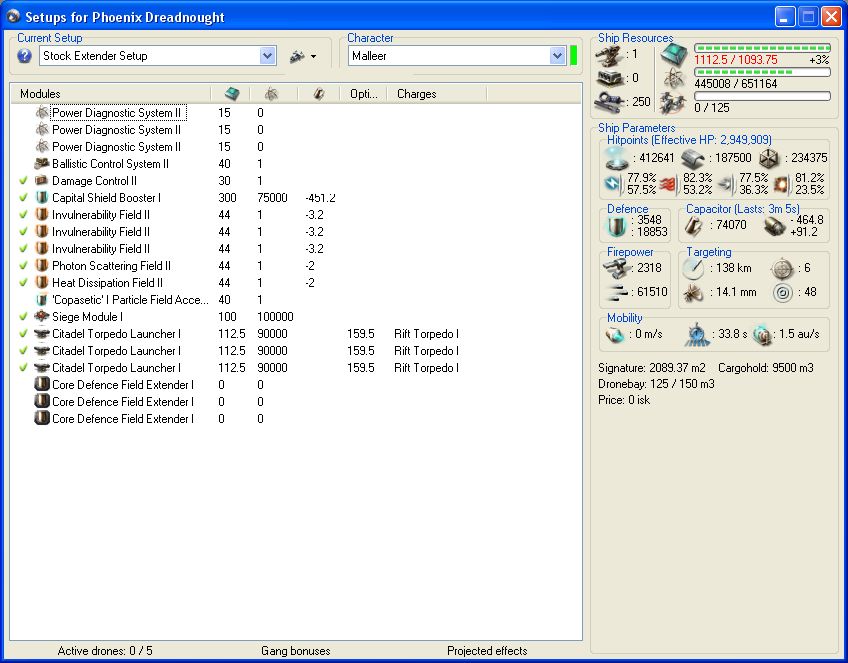Select 'Copasetic' I Particle Field Acce... row
This screenshot has height=663, width=848.
point(295,300)
